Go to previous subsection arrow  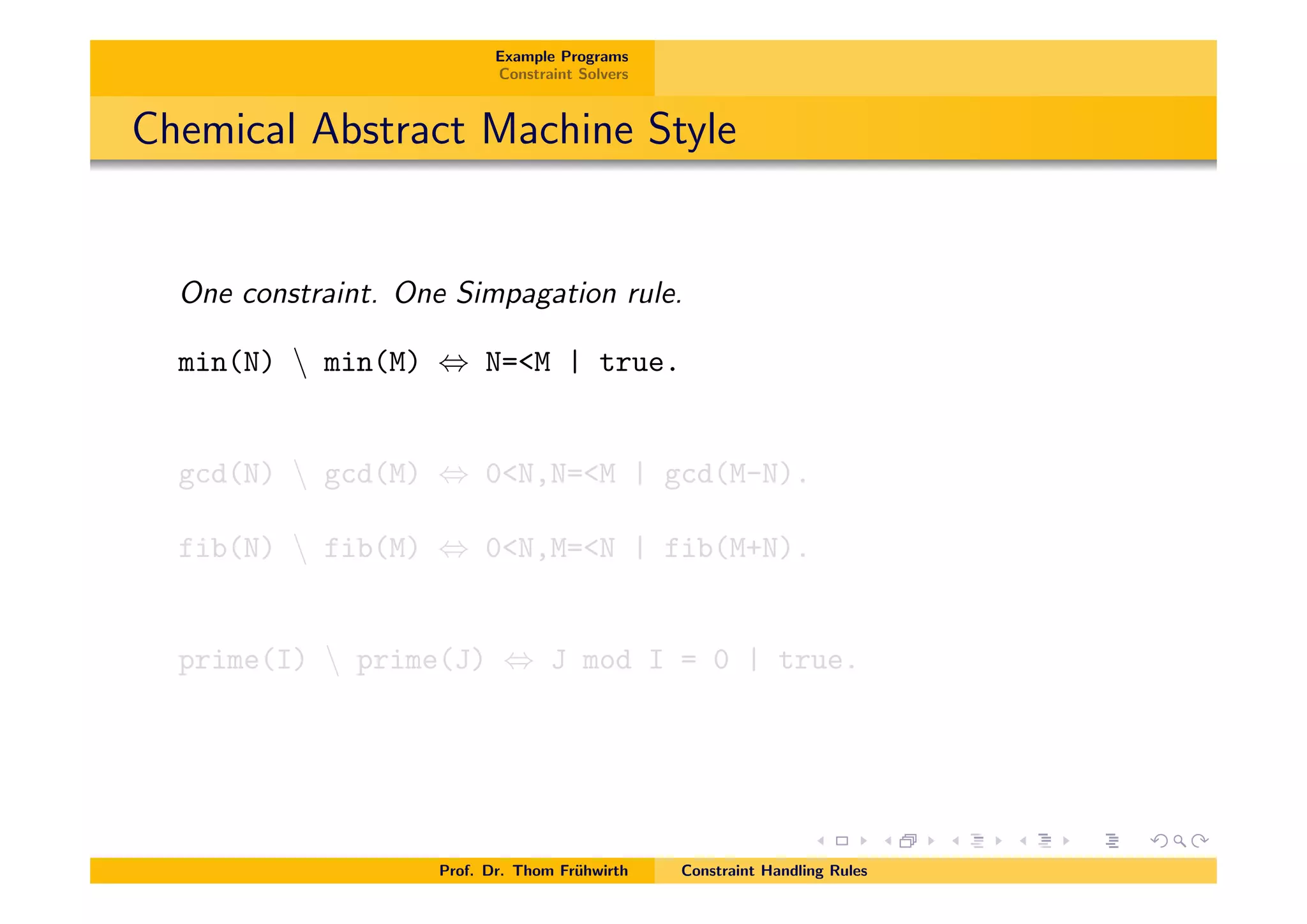[955, 841]
